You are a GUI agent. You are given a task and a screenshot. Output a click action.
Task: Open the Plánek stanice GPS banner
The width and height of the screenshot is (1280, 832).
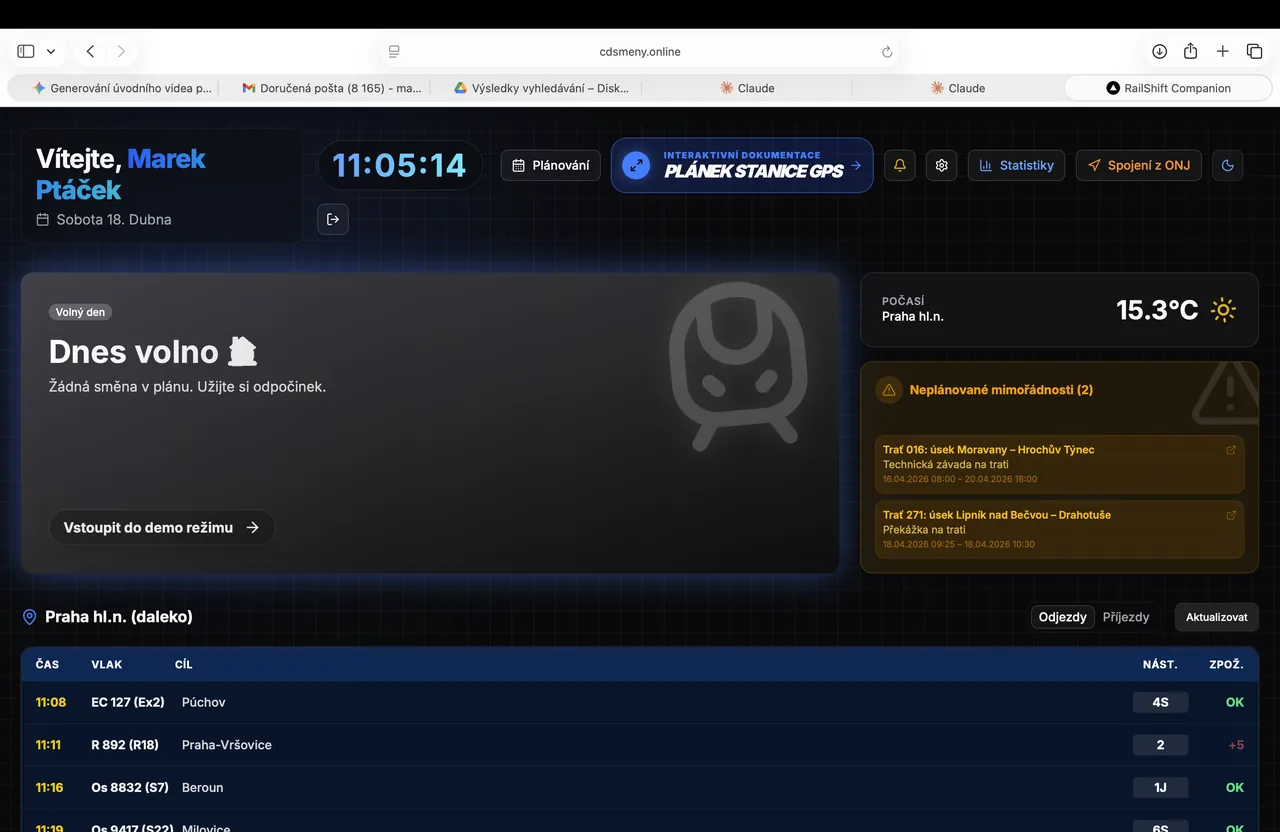(742, 165)
